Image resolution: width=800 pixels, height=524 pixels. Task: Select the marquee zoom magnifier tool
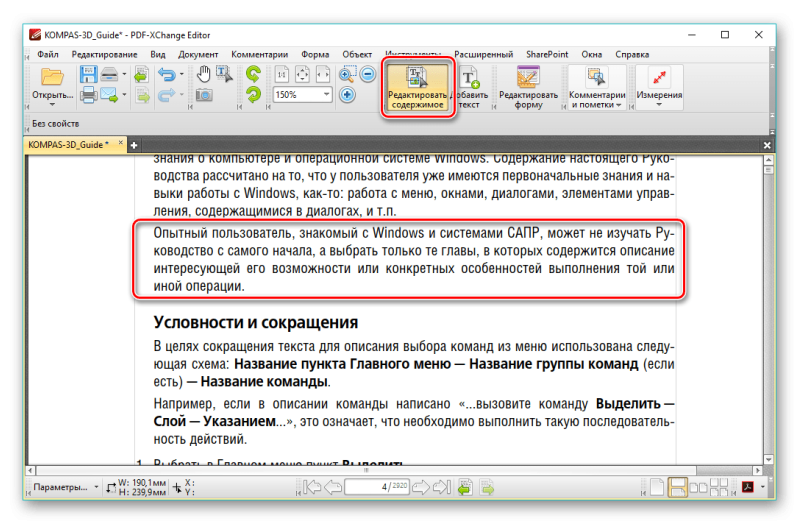347,74
